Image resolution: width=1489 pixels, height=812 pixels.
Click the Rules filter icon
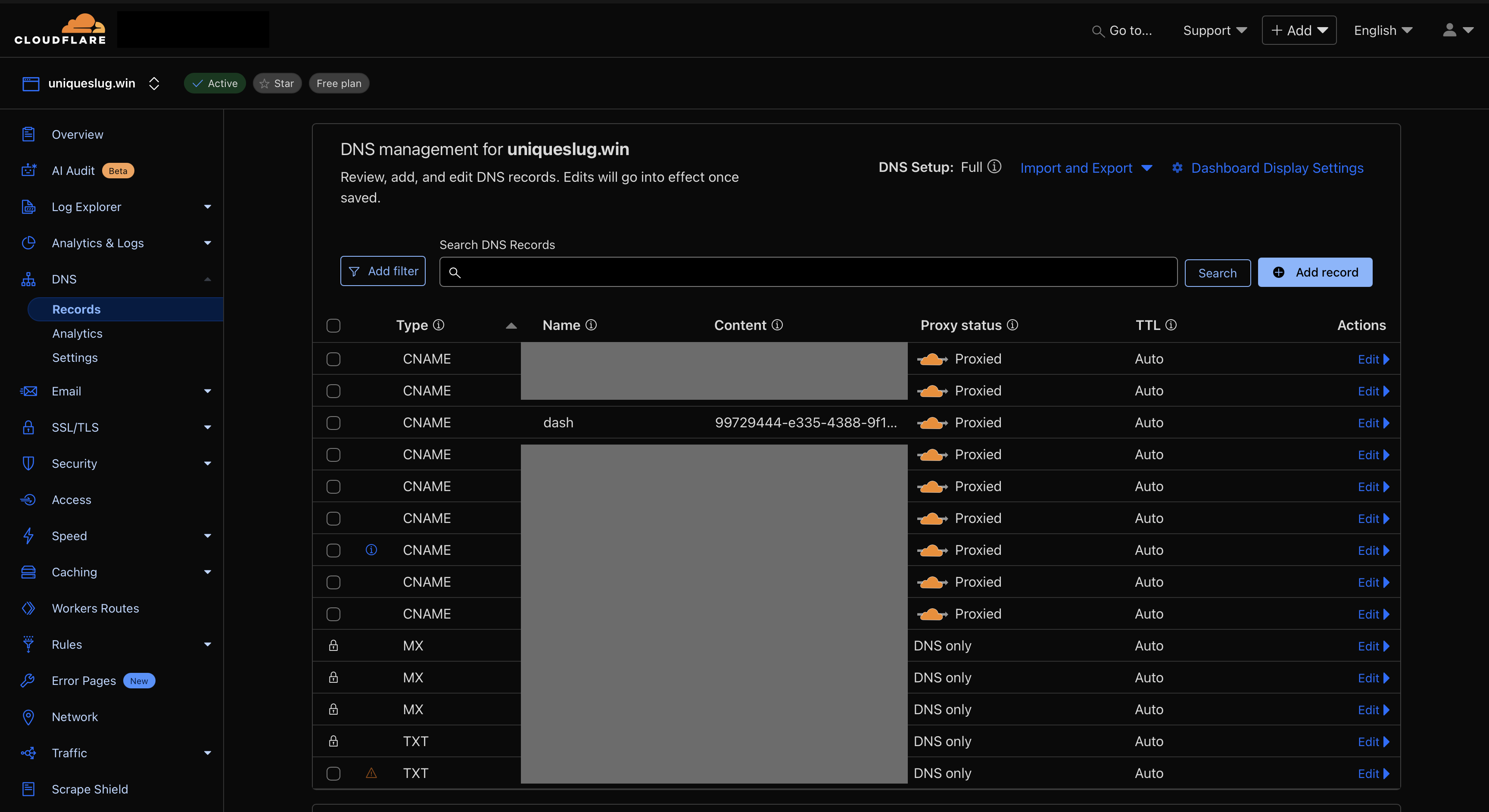pos(28,644)
